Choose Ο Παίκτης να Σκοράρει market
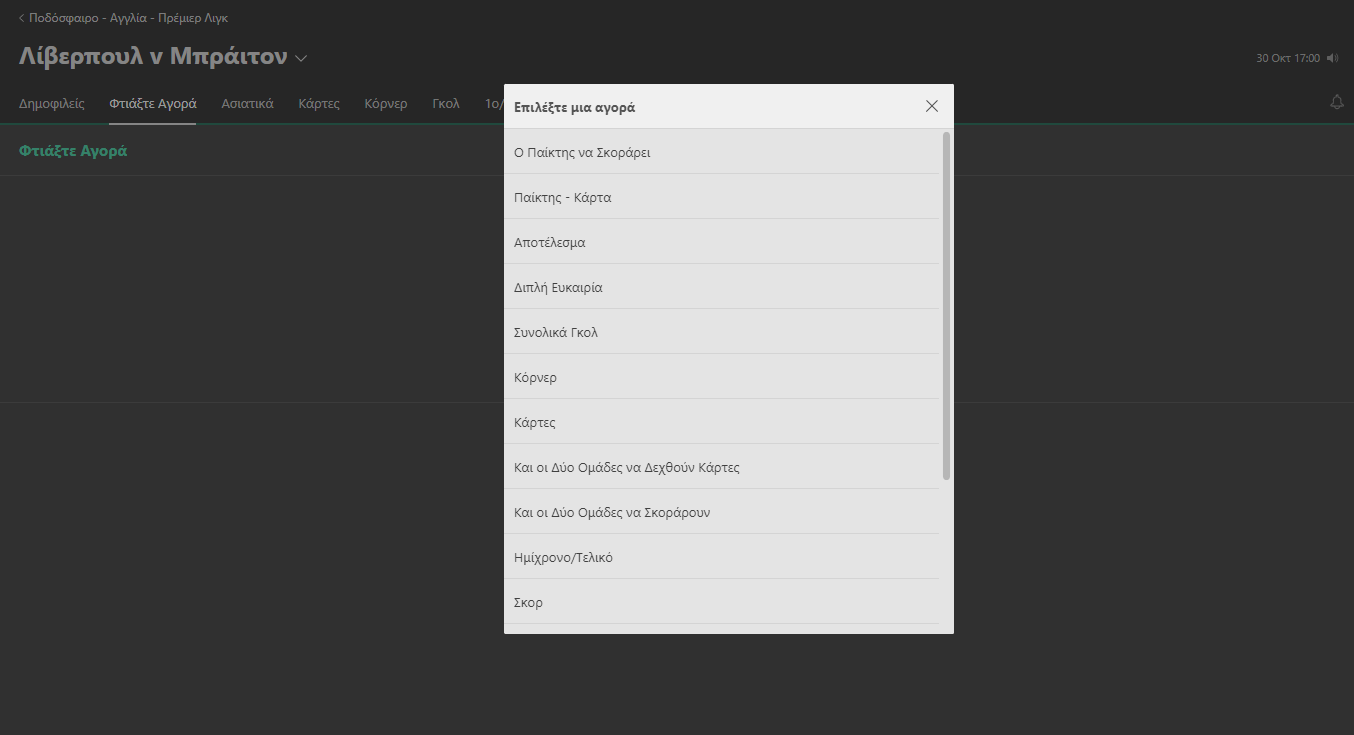 (x=721, y=152)
